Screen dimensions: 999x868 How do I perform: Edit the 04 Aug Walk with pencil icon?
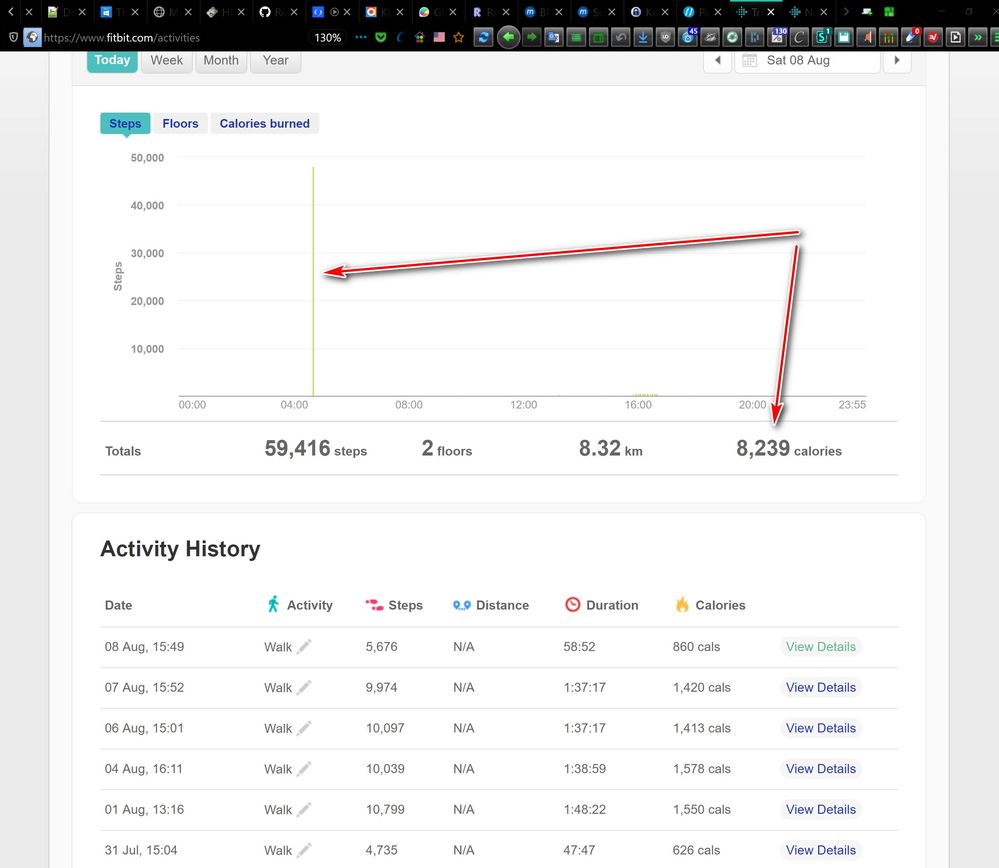(304, 769)
